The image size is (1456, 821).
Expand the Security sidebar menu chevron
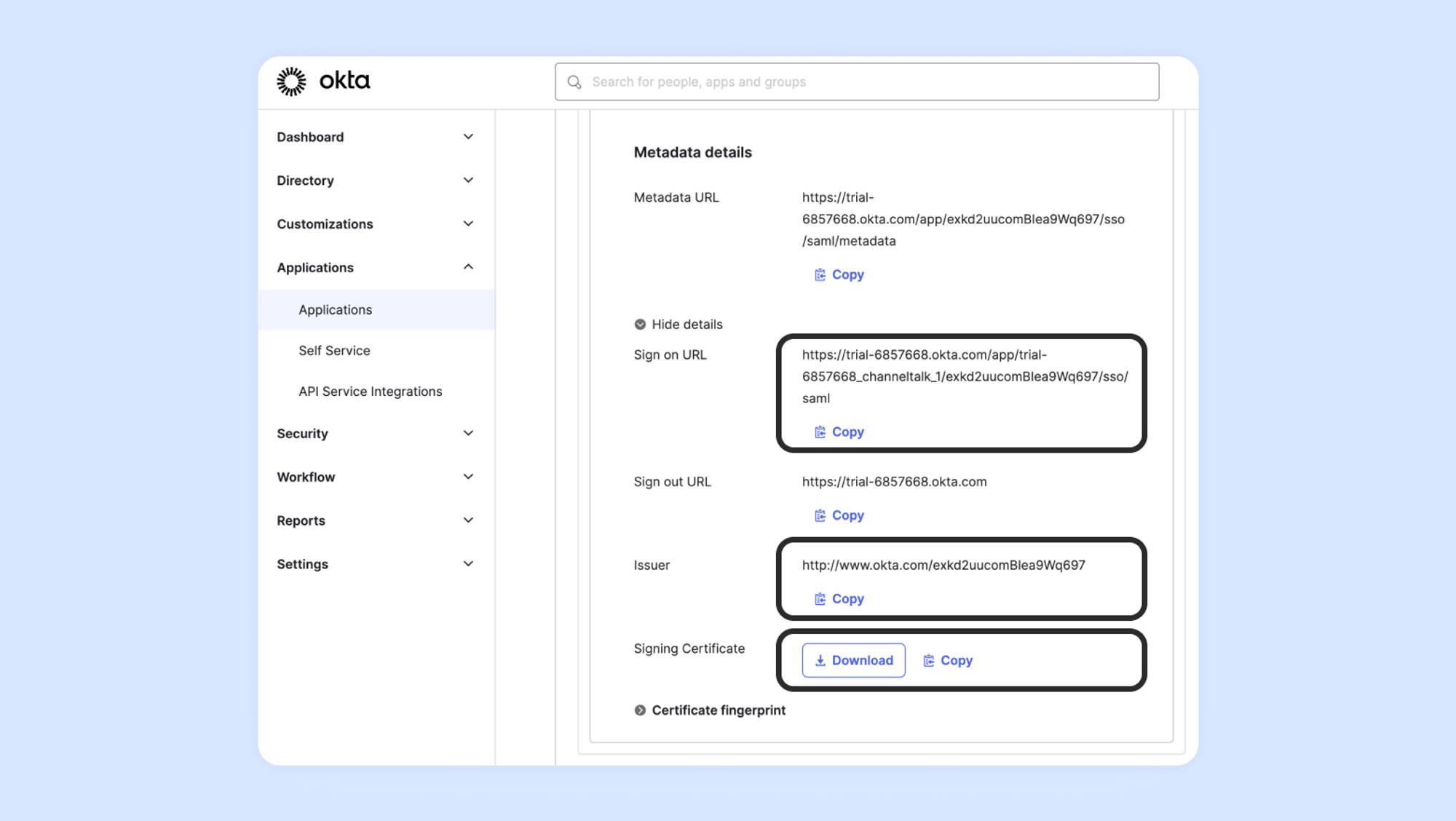tap(468, 433)
